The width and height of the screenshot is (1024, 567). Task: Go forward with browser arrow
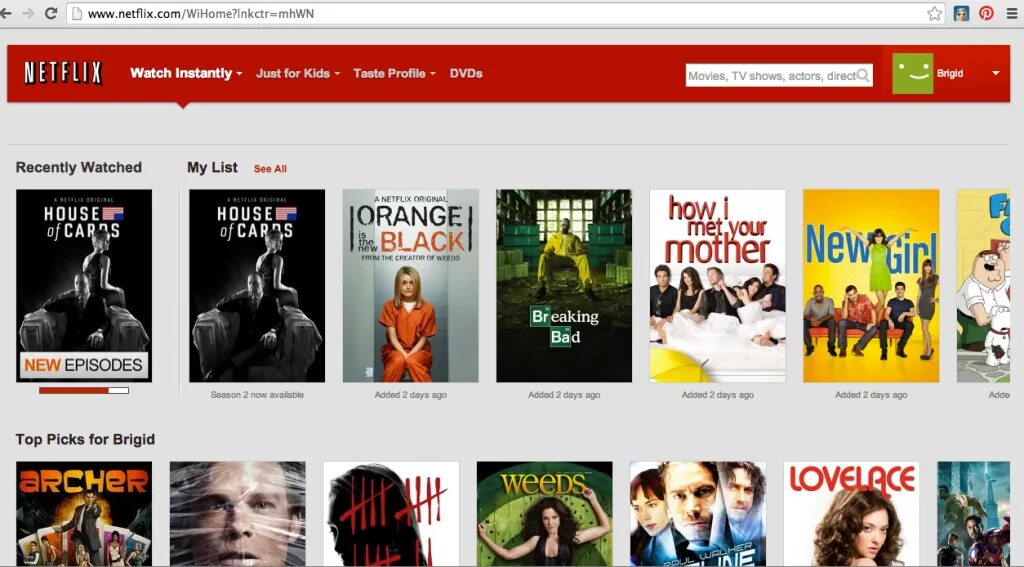28,13
